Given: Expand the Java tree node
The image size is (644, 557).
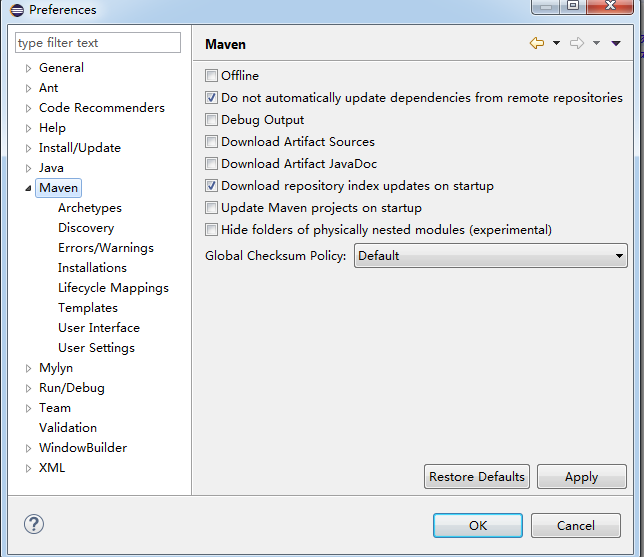Looking at the screenshot, I should [x=28, y=168].
